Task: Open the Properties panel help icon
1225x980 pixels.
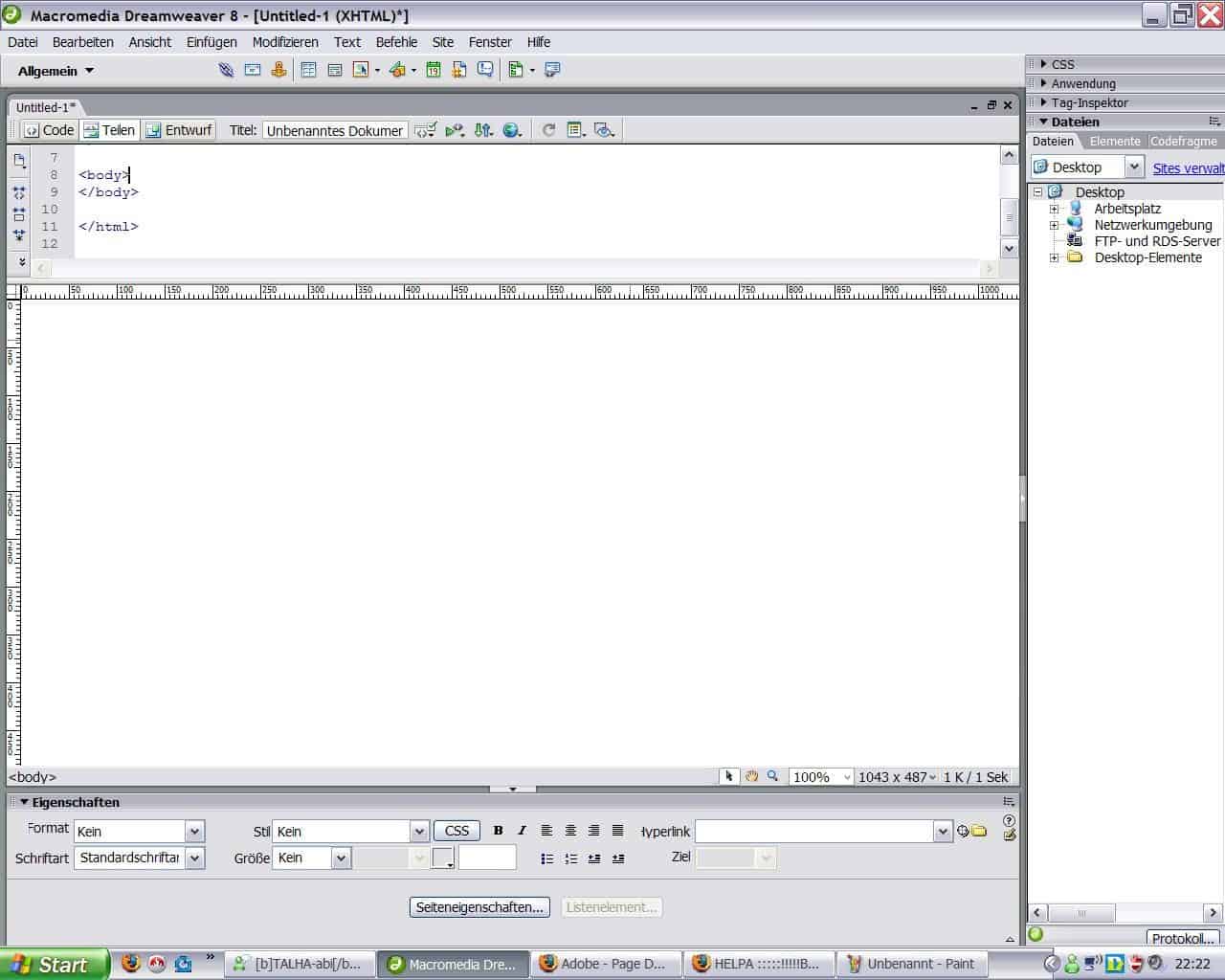Action: [1009, 820]
